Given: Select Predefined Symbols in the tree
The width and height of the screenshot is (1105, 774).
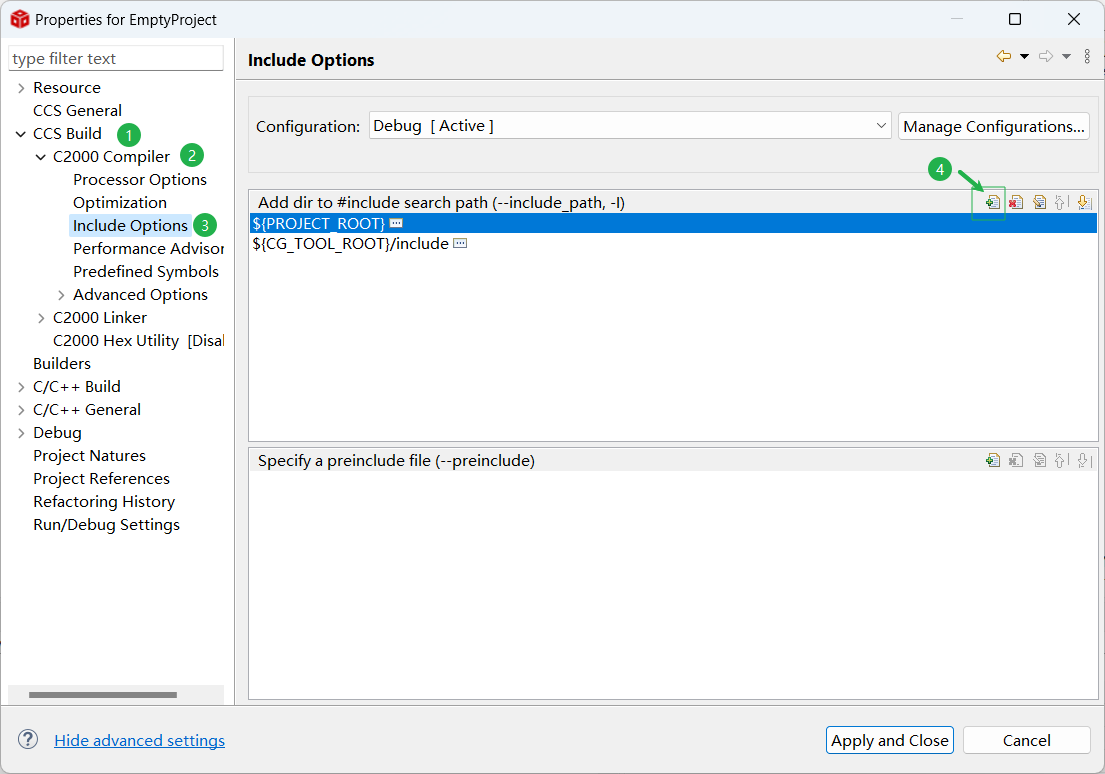Looking at the screenshot, I should [x=145, y=272].
